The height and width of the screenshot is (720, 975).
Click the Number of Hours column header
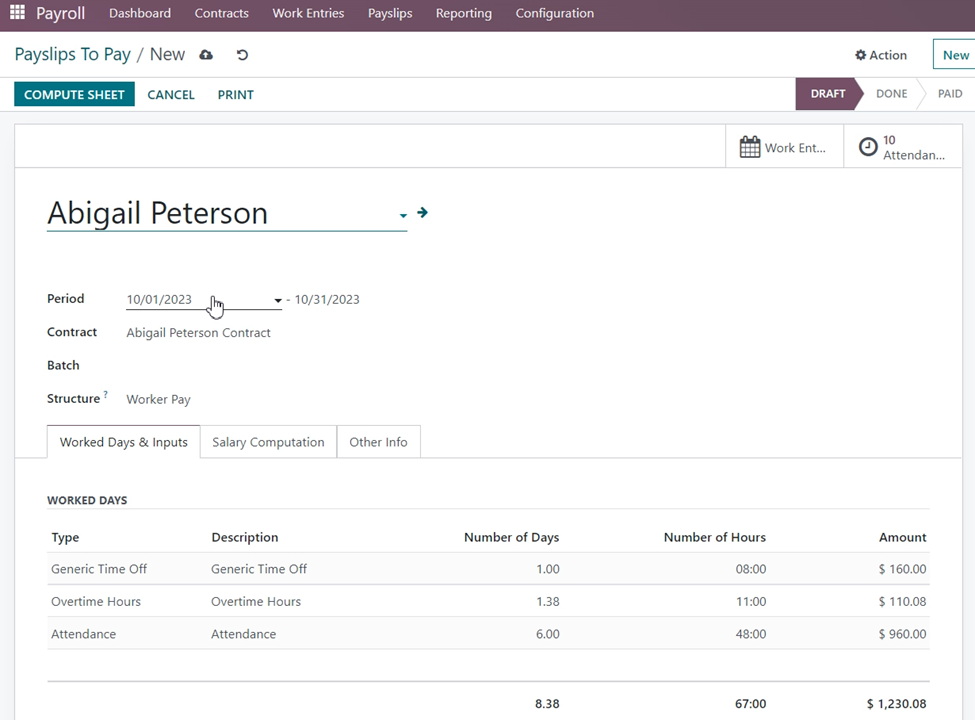click(714, 537)
